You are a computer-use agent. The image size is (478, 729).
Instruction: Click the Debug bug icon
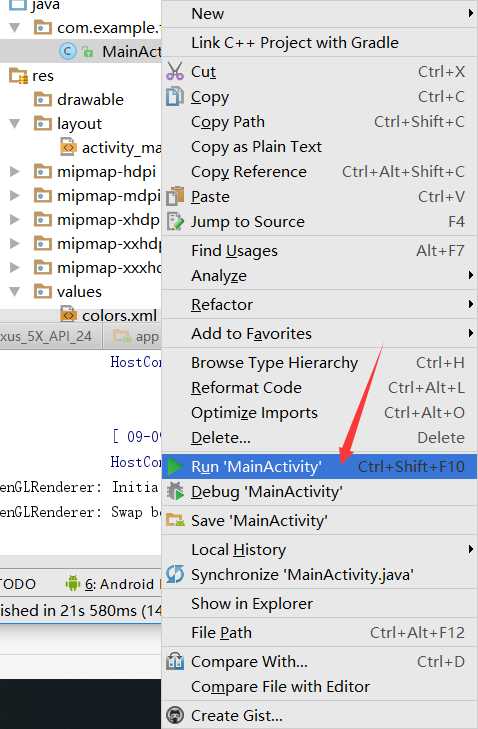(x=175, y=491)
